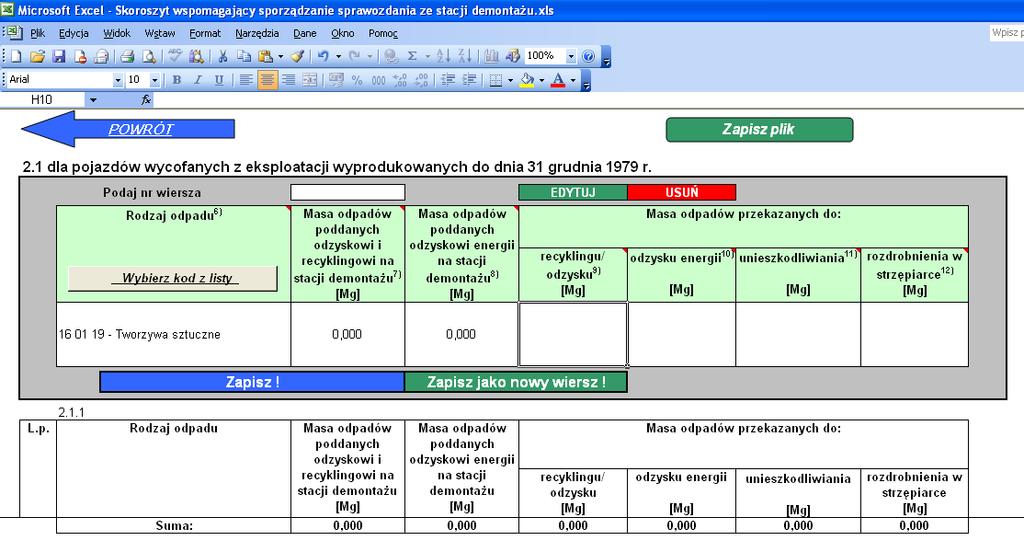This screenshot has height=552, width=1024.
Task: Open the Arial font name dropdown
Action: 118,80
